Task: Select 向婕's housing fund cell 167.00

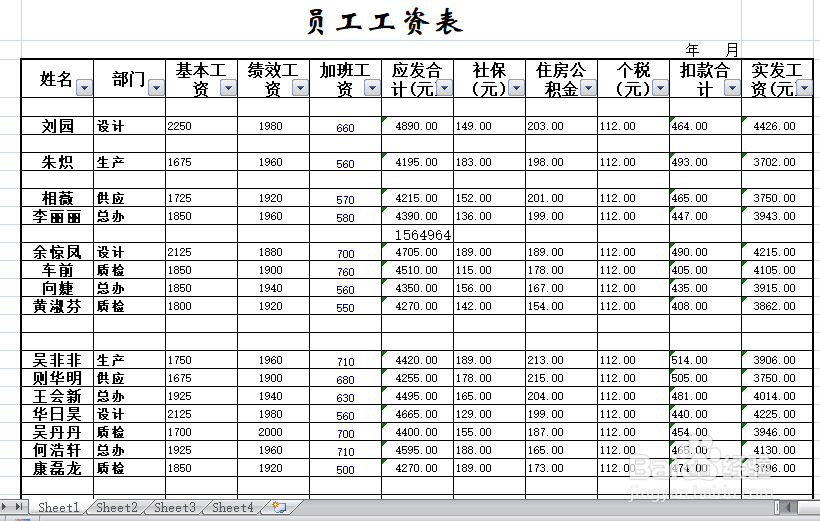Action: (561, 288)
